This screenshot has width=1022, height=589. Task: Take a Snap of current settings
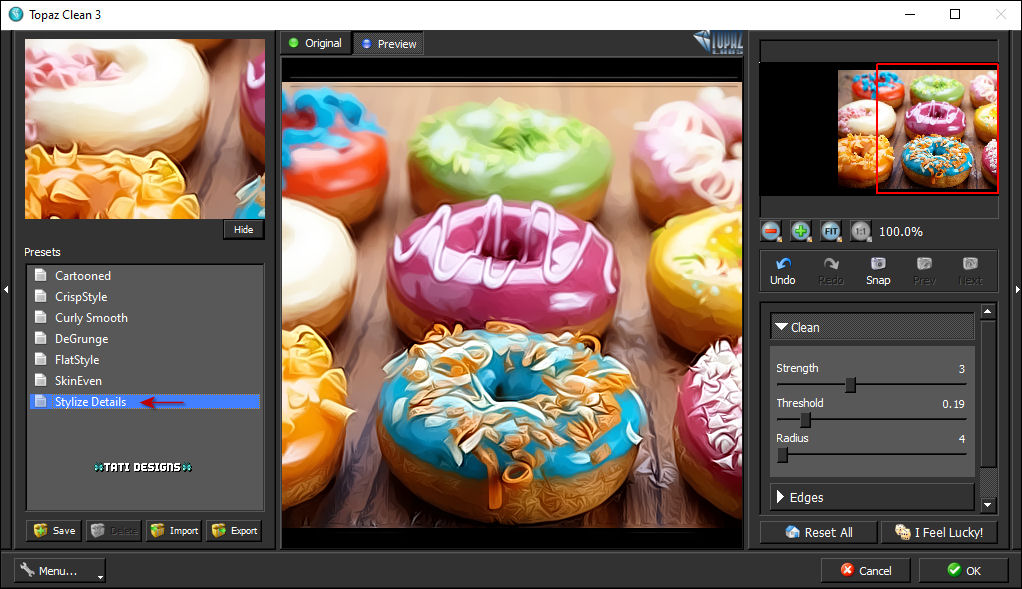click(878, 271)
